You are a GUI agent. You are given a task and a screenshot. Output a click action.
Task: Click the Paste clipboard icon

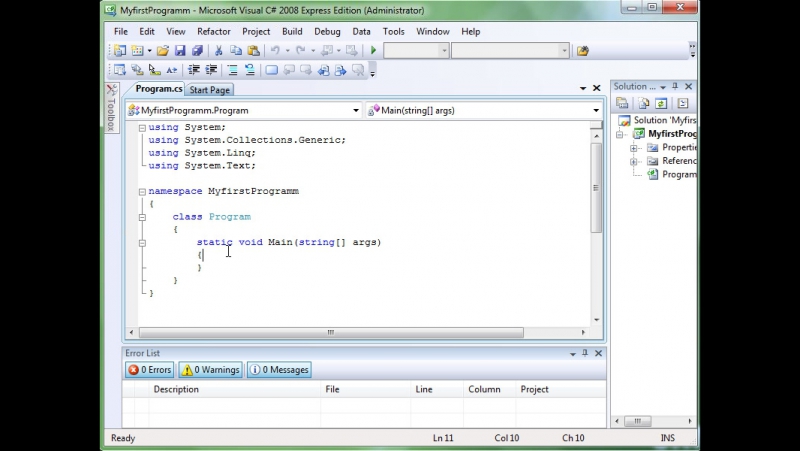(x=253, y=51)
